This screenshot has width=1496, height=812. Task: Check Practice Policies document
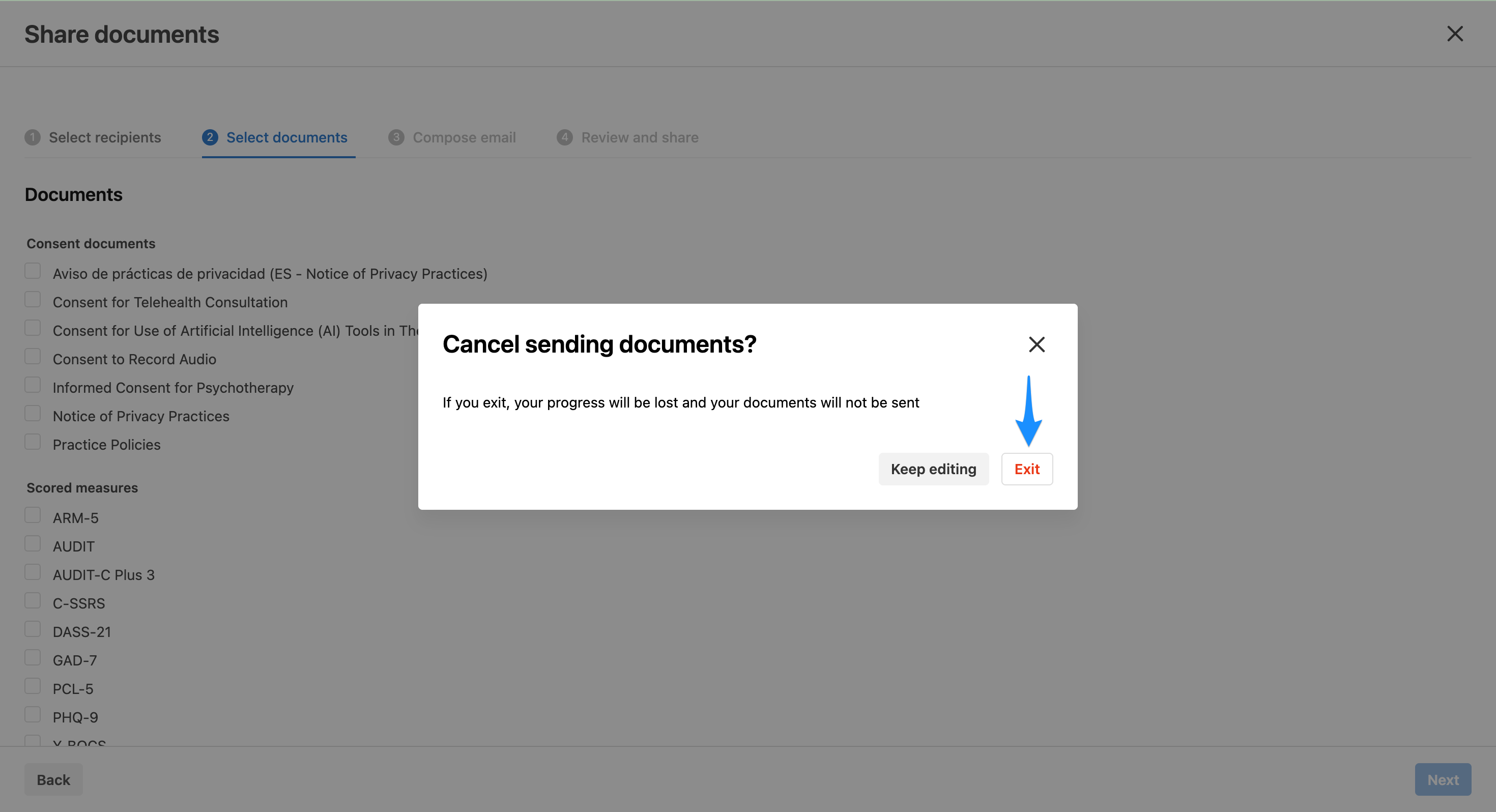33,442
